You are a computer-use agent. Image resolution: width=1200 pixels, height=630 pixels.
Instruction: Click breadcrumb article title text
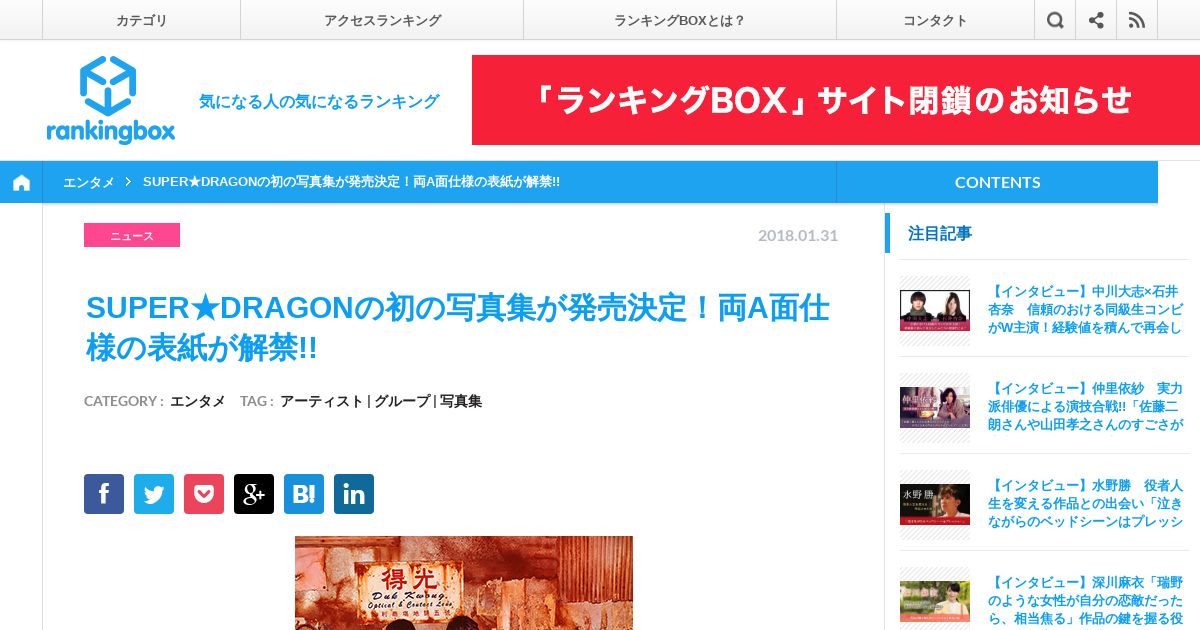(351, 182)
